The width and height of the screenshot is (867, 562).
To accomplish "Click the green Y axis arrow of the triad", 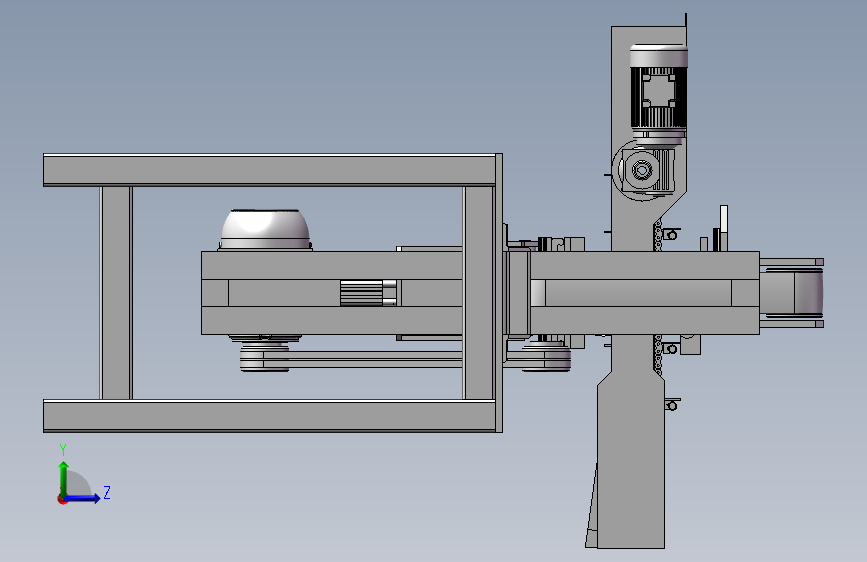I will click(x=64, y=478).
